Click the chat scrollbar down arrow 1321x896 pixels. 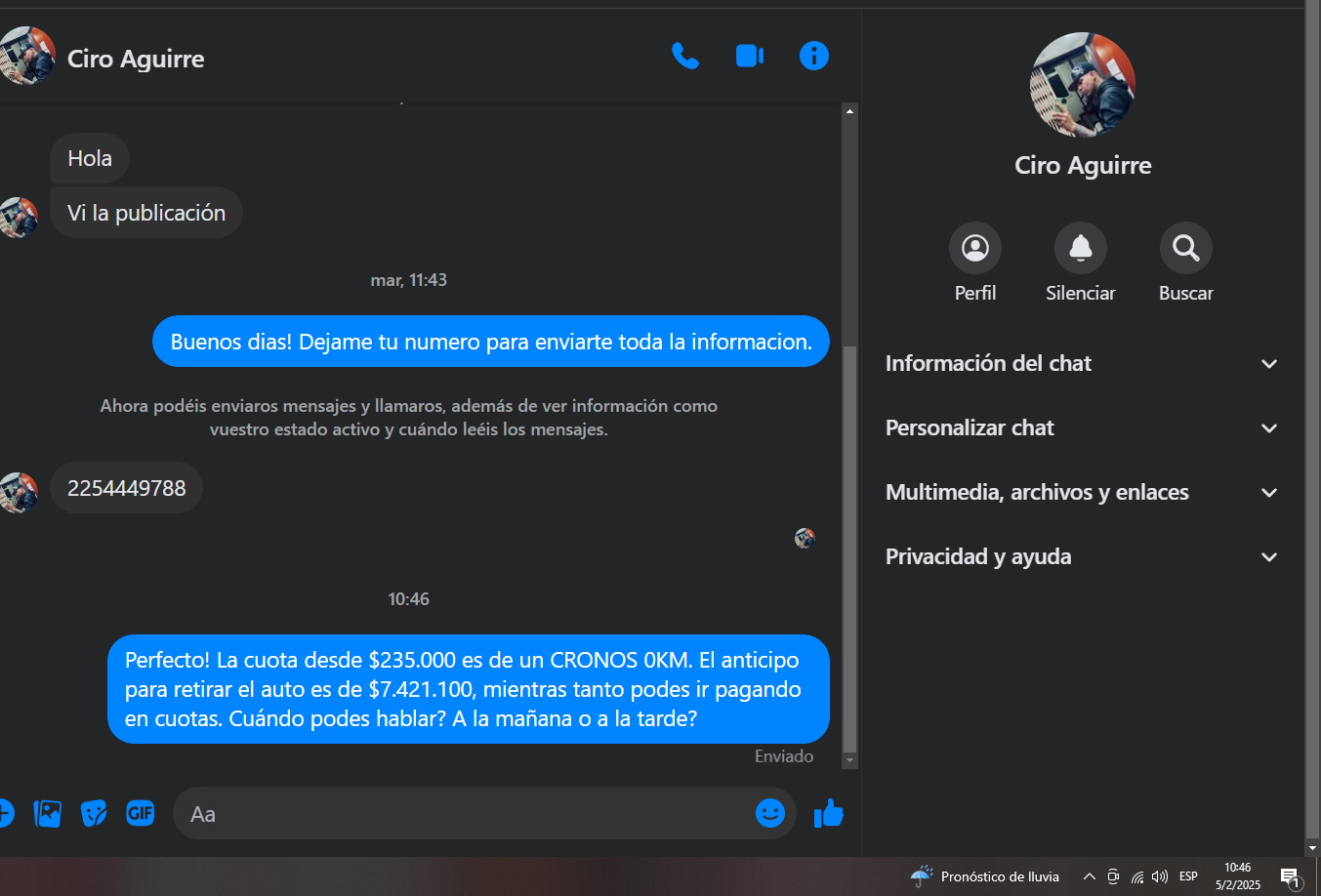pos(849,760)
